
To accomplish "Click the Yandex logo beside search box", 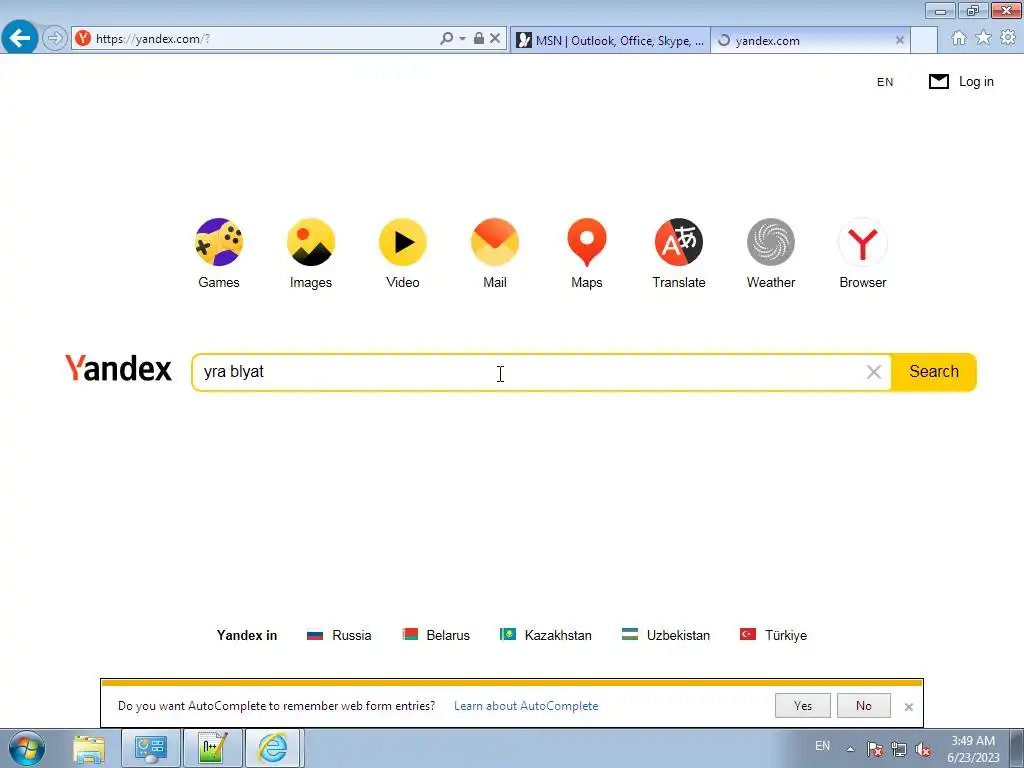I will pyautogui.click(x=118, y=368).
